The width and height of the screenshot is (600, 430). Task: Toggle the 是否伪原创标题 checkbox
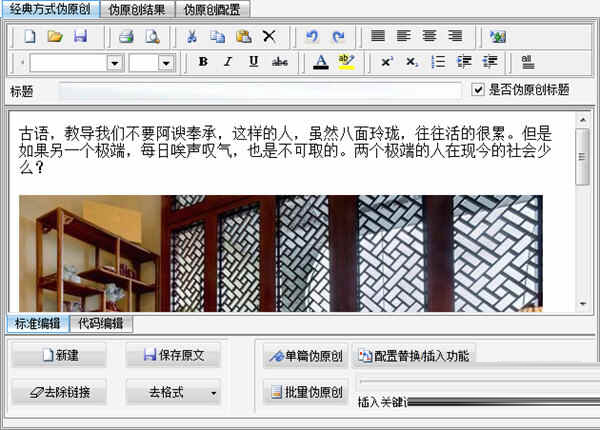(x=478, y=89)
